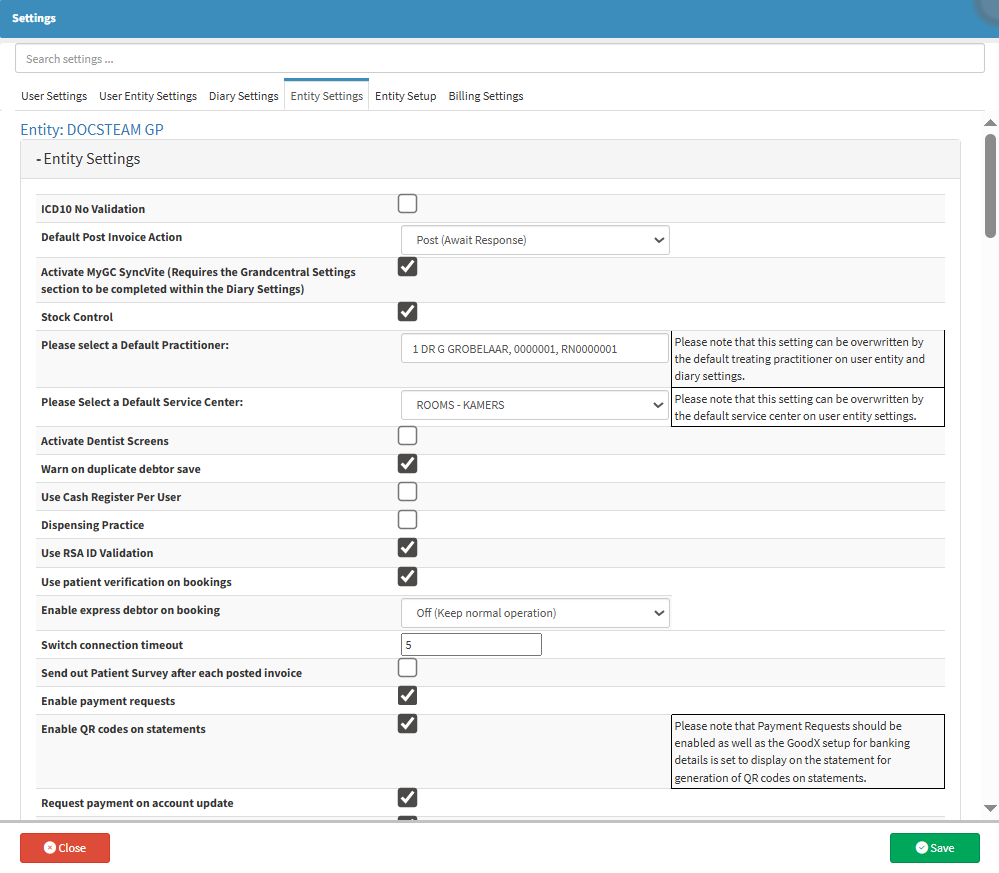Click the red Close button
The image size is (999, 873).
(65, 848)
